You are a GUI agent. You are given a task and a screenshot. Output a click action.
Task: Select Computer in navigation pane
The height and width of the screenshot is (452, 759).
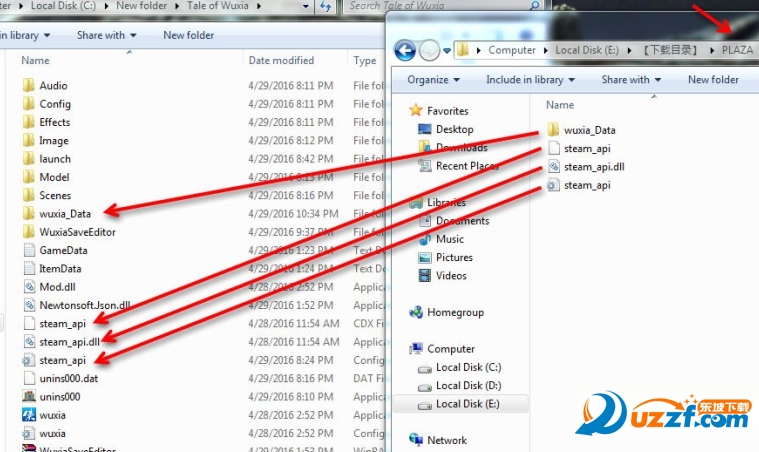451,349
